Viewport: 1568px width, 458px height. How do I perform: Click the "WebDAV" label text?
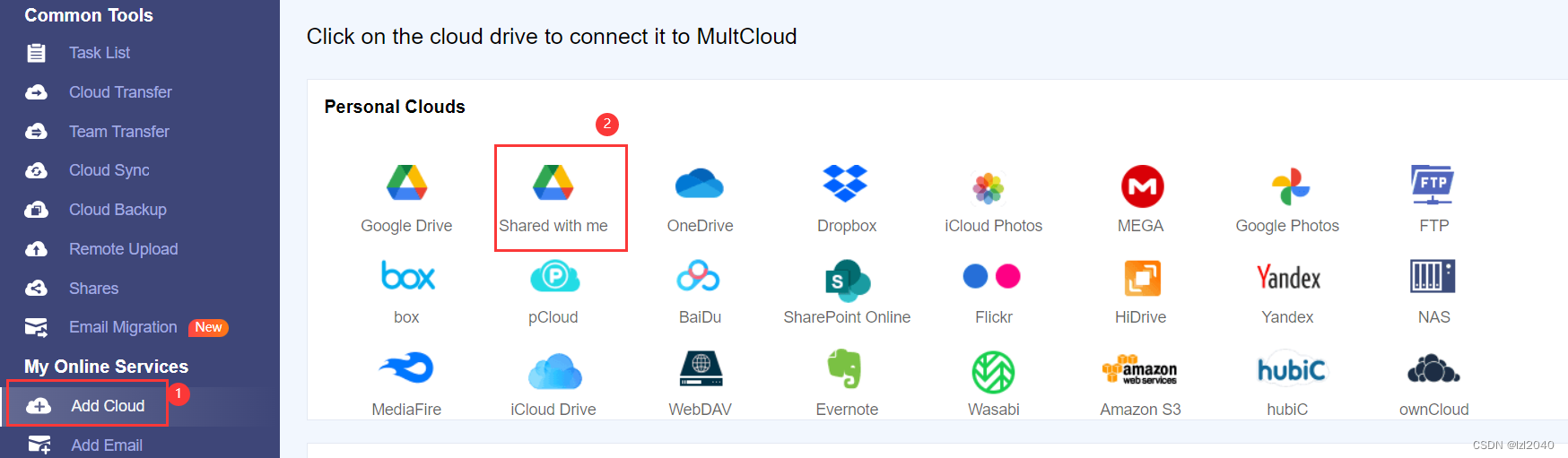(x=700, y=410)
